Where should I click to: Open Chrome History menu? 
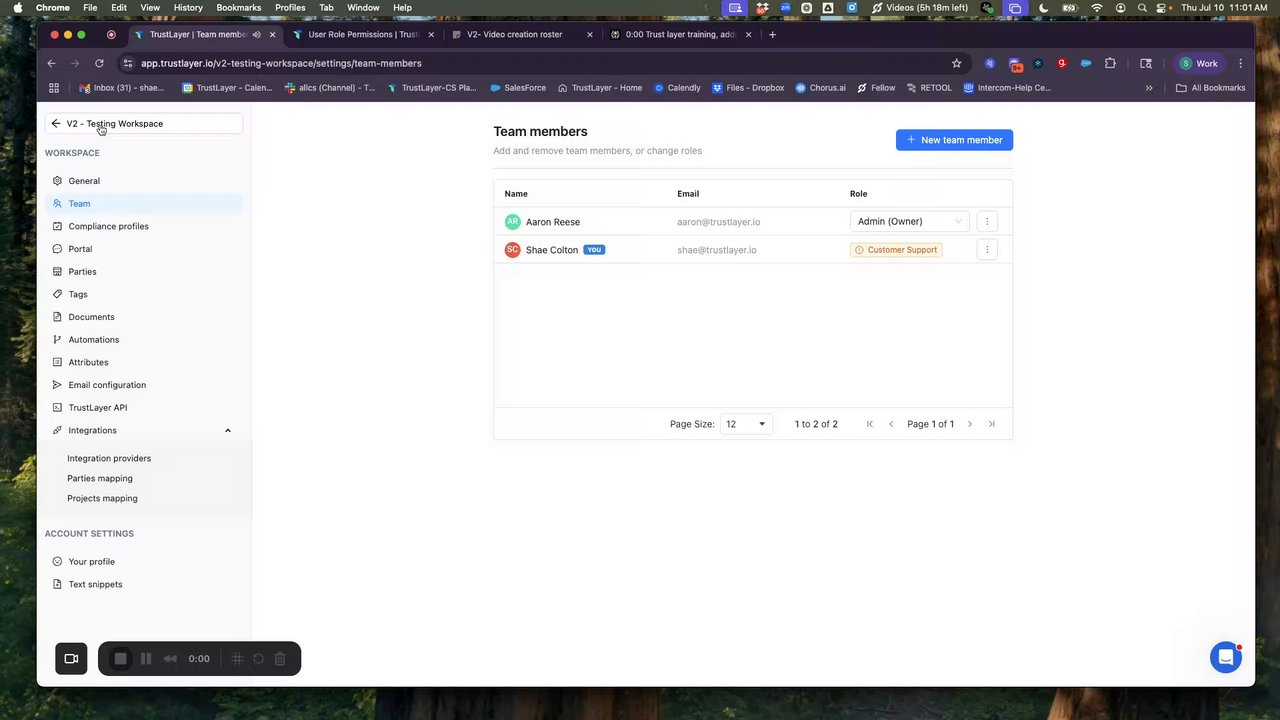click(x=188, y=7)
